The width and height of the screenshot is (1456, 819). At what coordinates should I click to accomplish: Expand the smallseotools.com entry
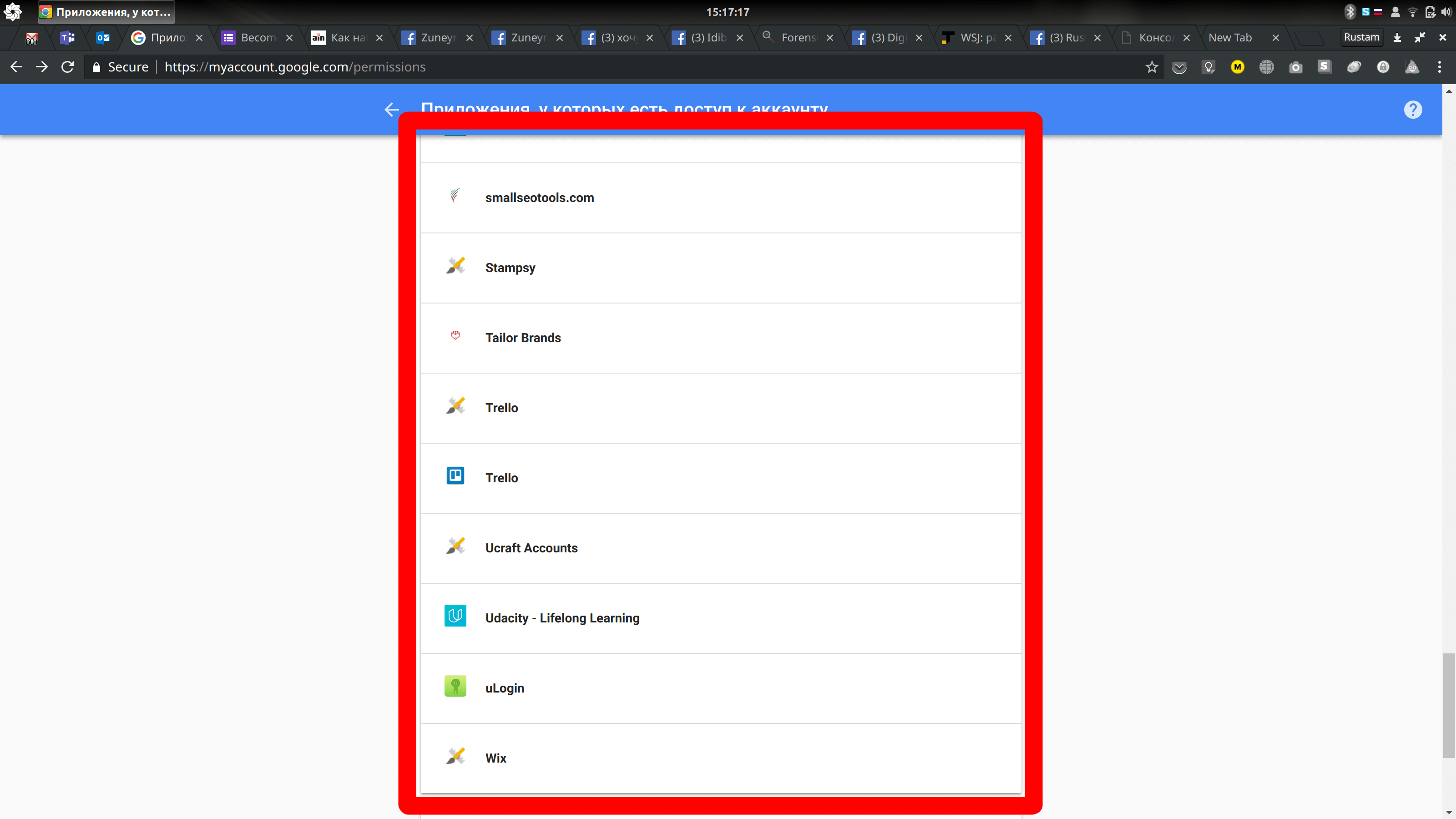tap(539, 198)
